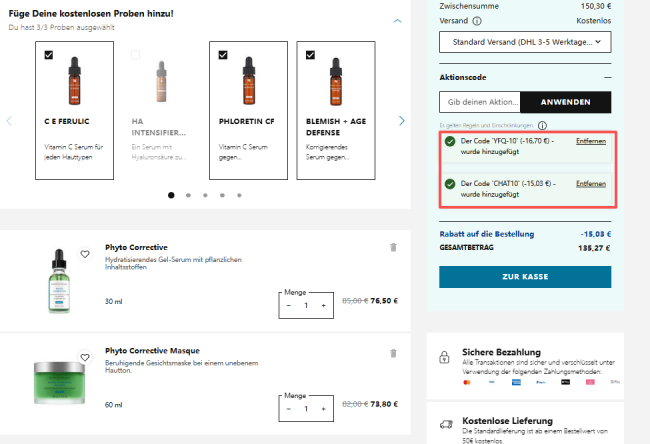The image size is (650, 444).
Task: Show next samples with right carousel arrow
Action: 402,121
